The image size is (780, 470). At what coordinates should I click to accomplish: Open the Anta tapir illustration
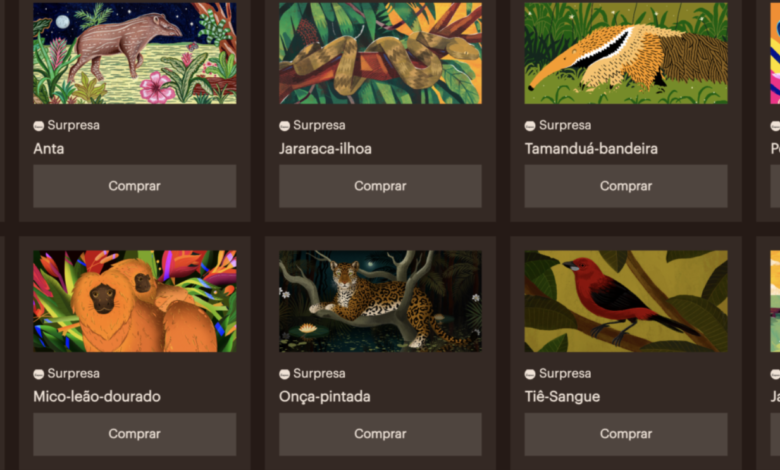pyautogui.click(x=134, y=53)
